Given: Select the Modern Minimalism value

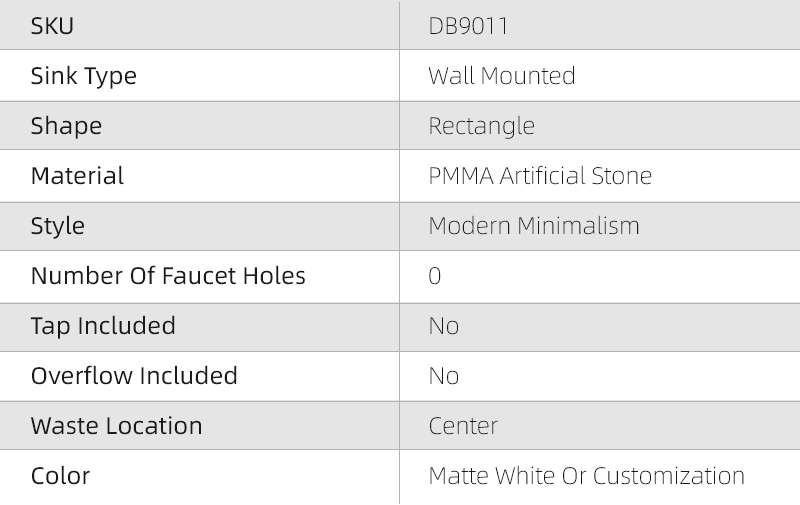Looking at the screenshot, I should 534,226.
